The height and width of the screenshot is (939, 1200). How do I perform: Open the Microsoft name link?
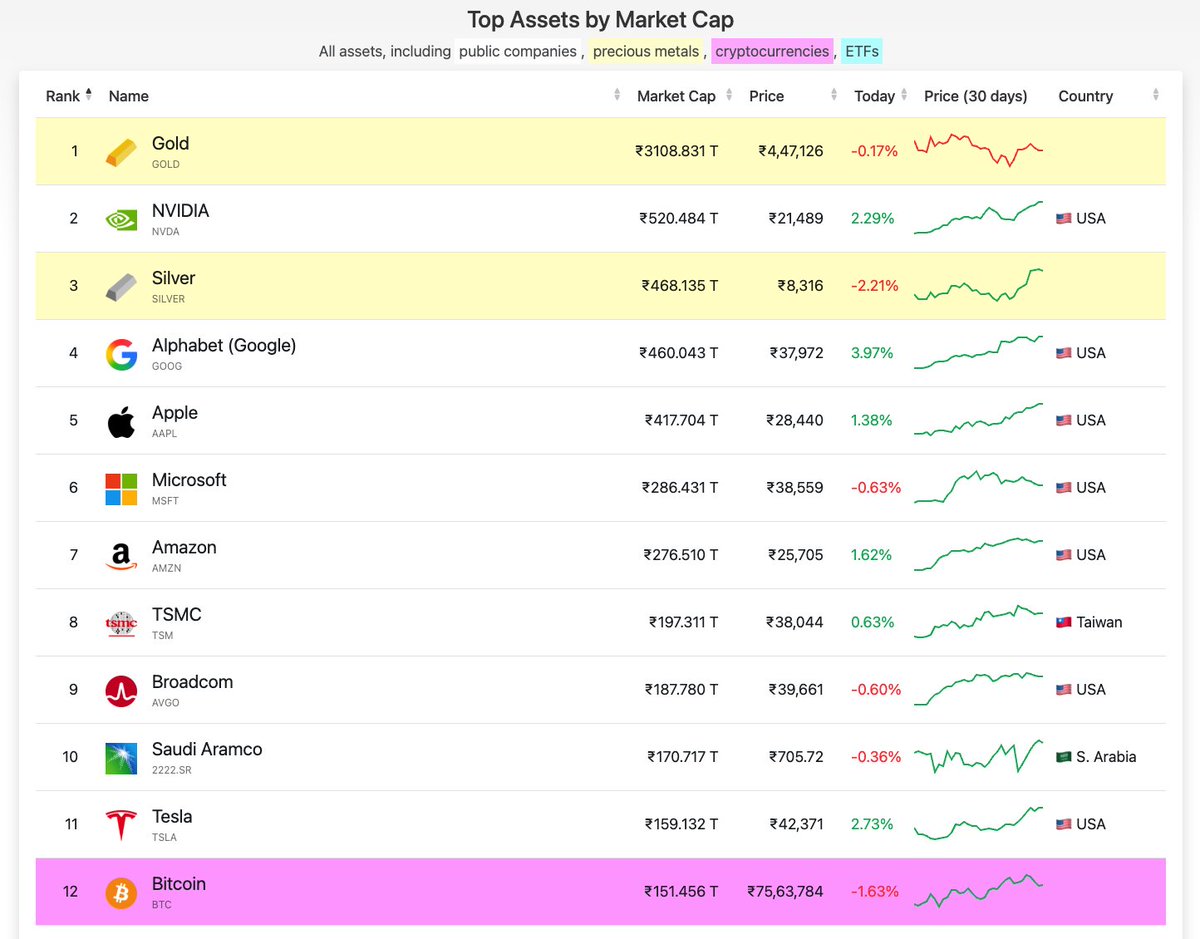189,480
